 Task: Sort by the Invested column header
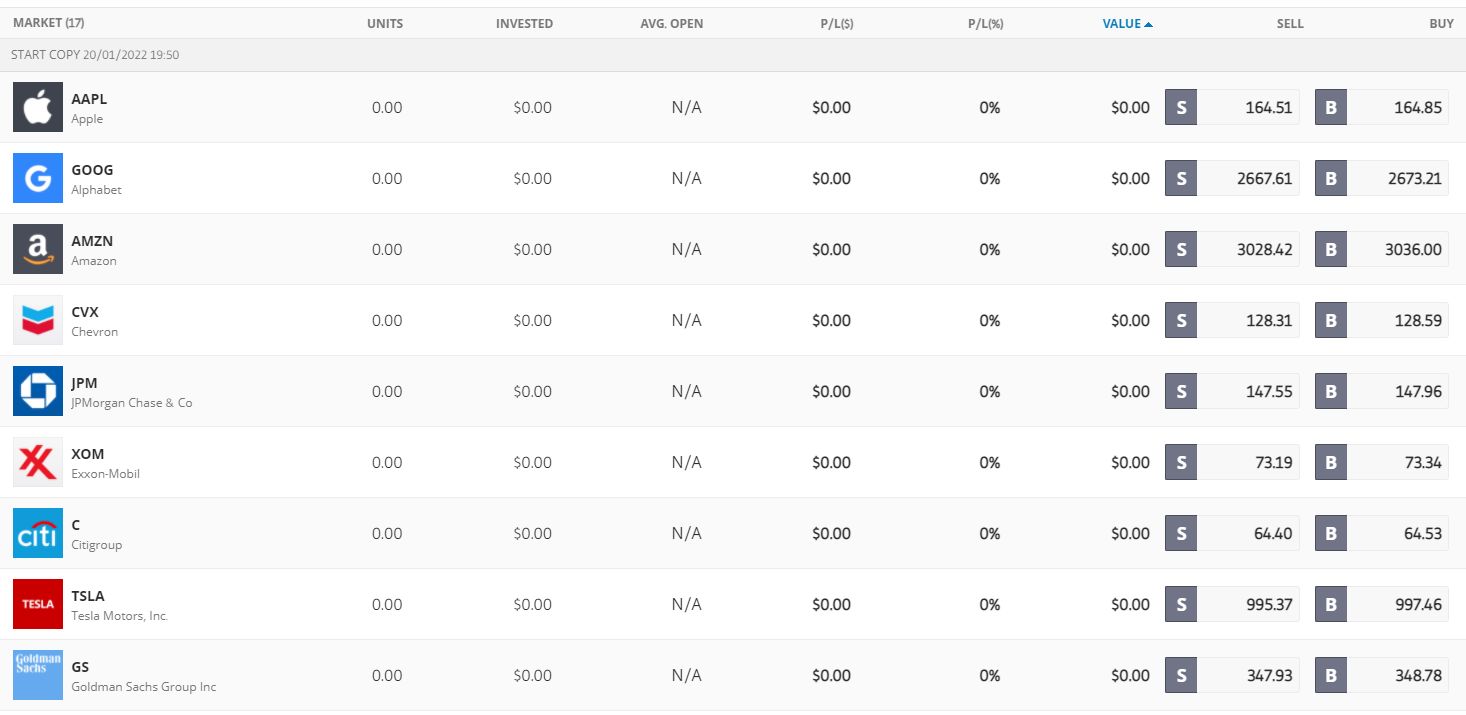tap(524, 24)
